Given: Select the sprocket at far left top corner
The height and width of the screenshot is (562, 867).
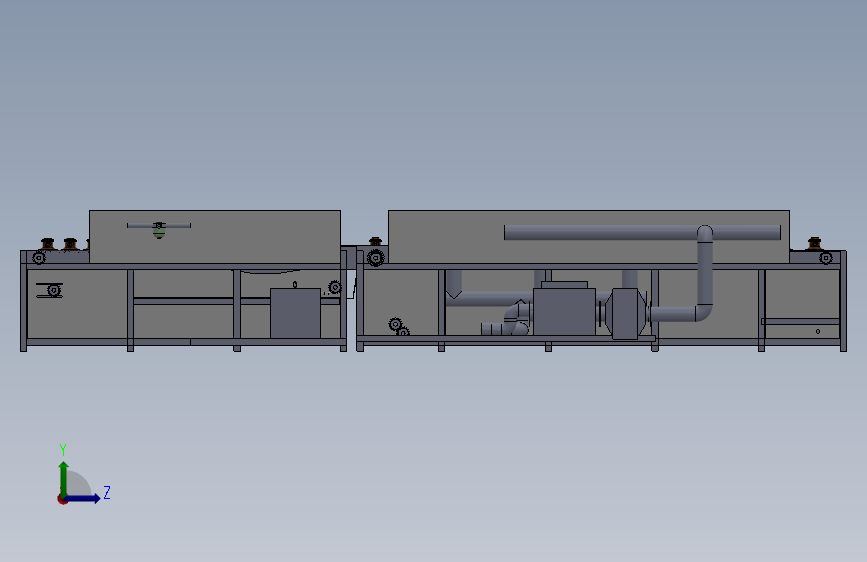Looking at the screenshot, I should pyautogui.click(x=39, y=258).
